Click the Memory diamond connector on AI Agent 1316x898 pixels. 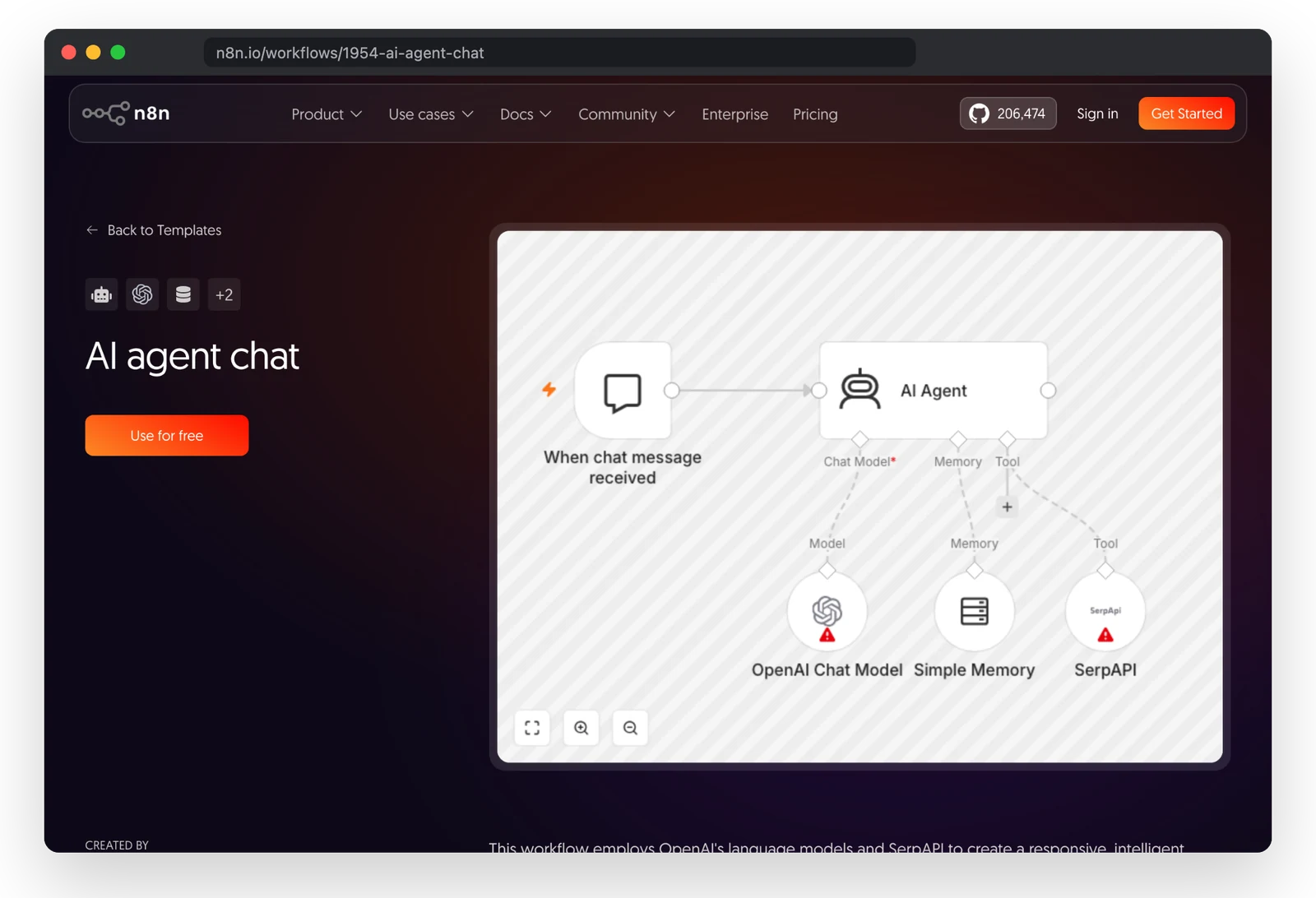[958, 439]
